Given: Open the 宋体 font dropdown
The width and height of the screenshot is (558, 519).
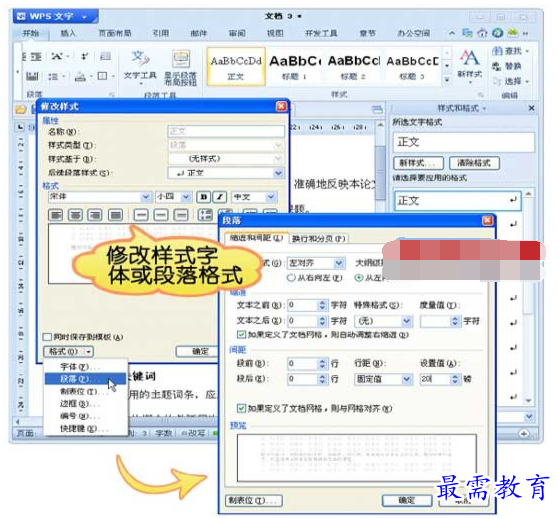Looking at the screenshot, I should pos(146,196).
